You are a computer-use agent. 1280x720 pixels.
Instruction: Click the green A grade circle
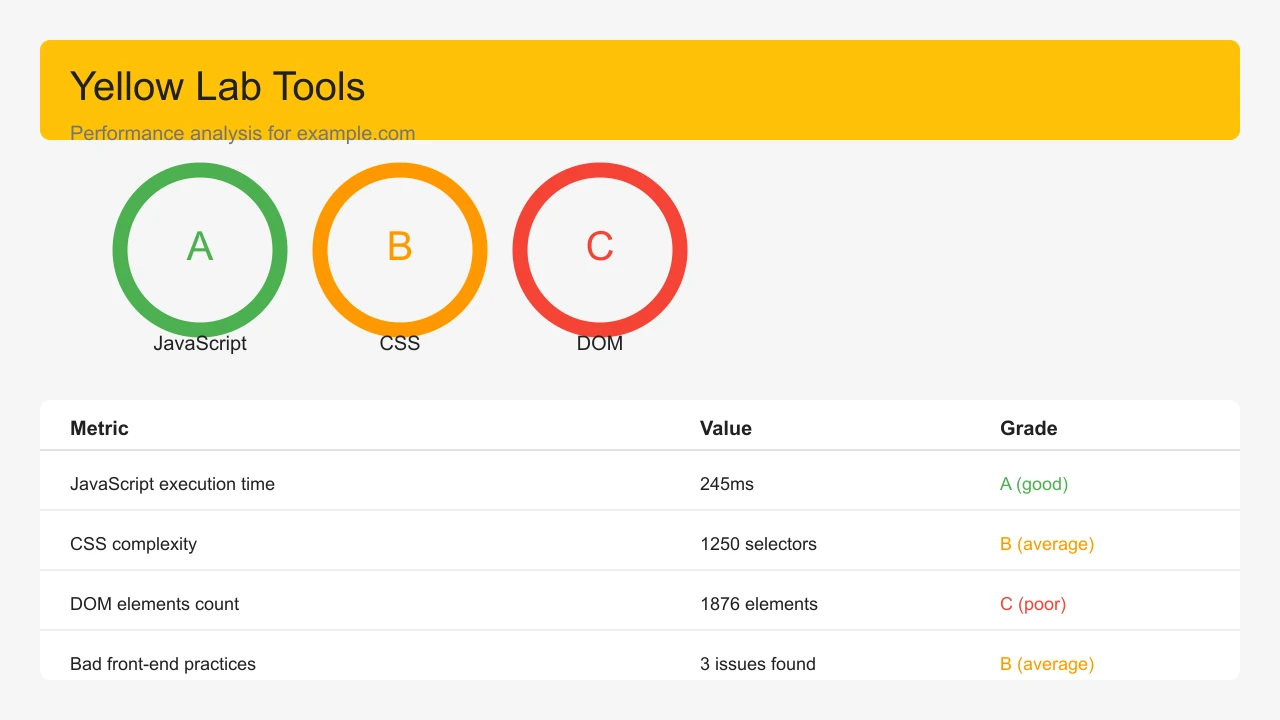200,250
